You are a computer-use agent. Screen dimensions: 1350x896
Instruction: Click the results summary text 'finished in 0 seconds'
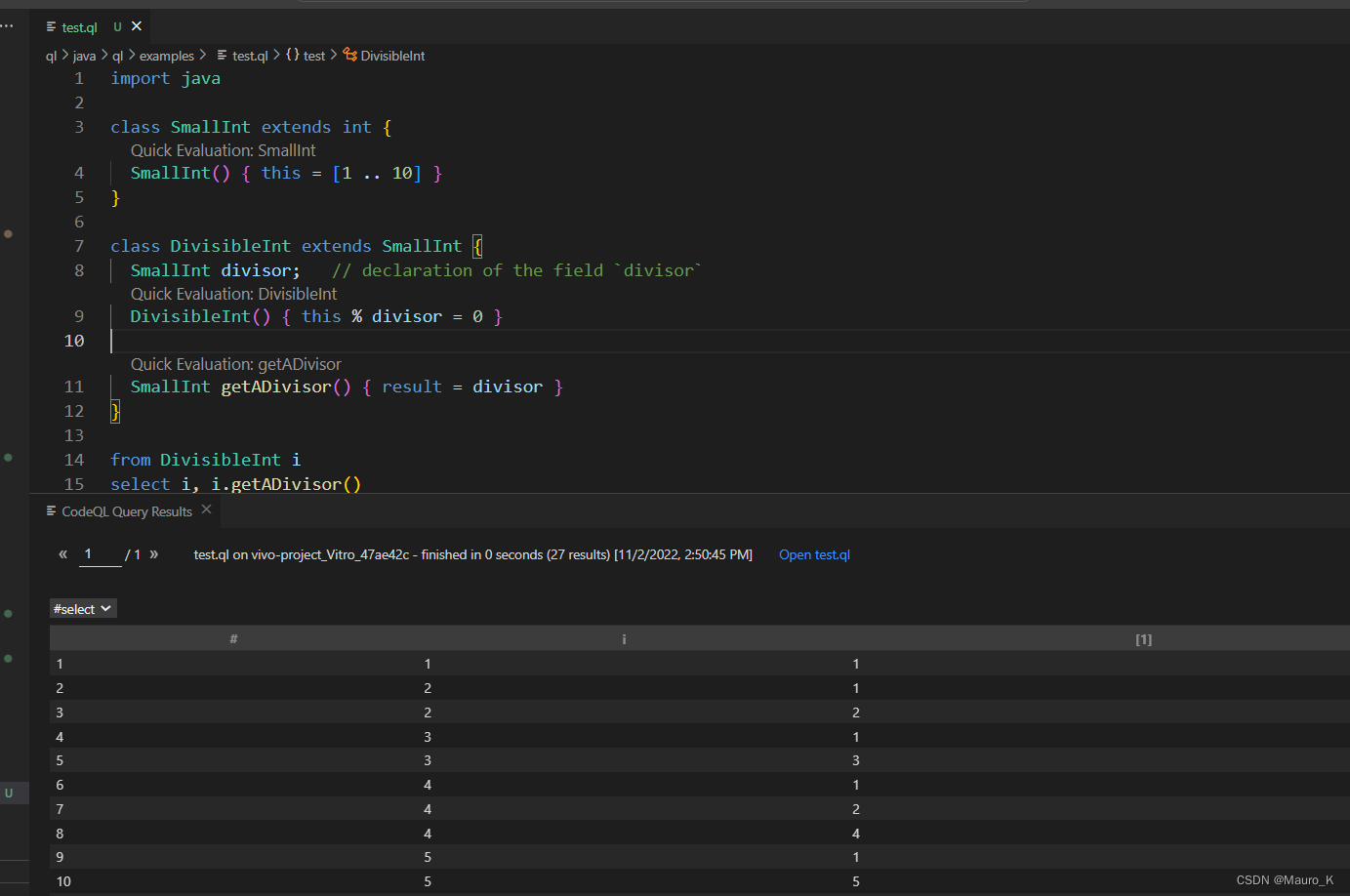pos(482,554)
